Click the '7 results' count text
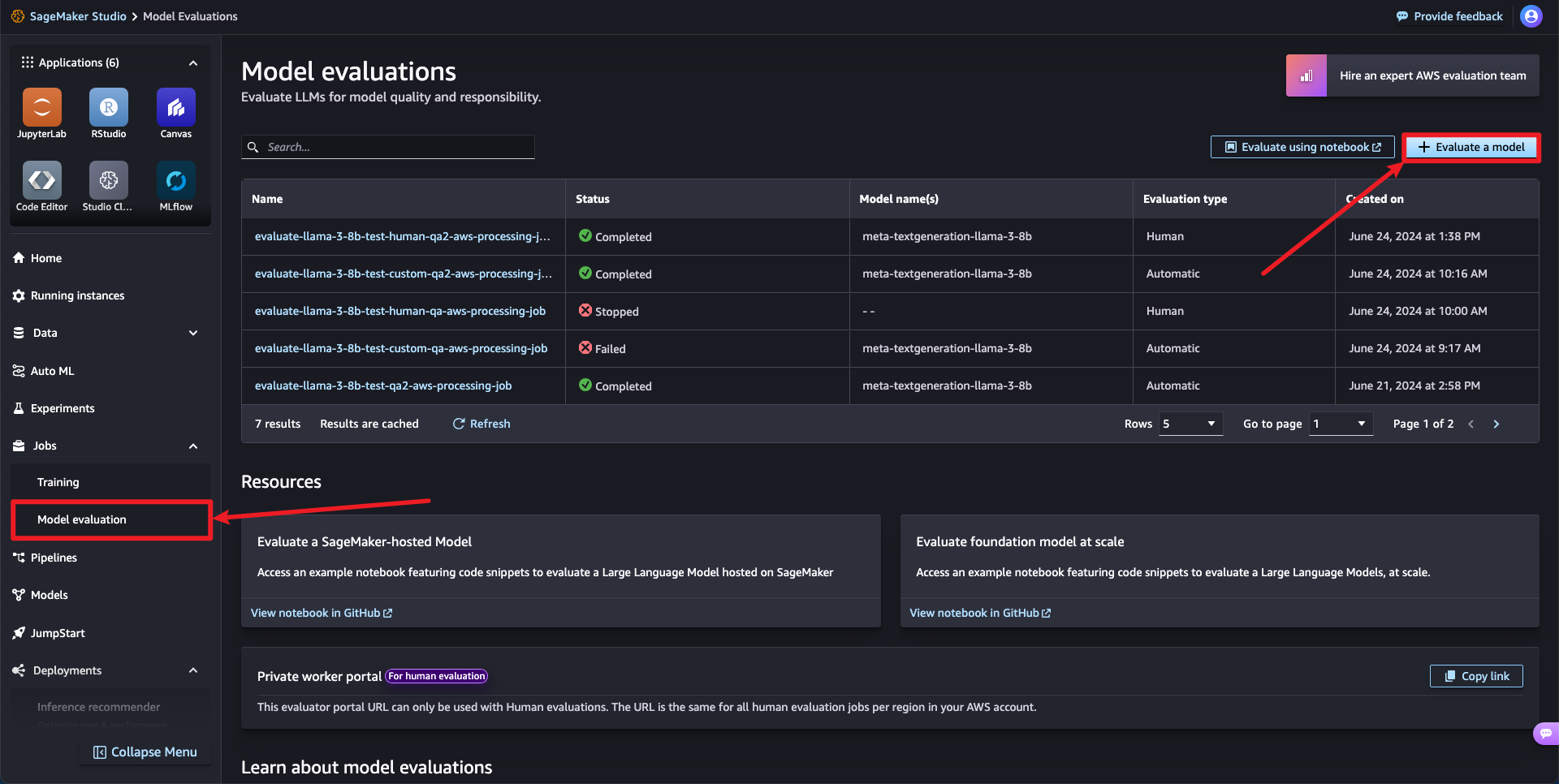The image size is (1559, 784). tap(278, 424)
